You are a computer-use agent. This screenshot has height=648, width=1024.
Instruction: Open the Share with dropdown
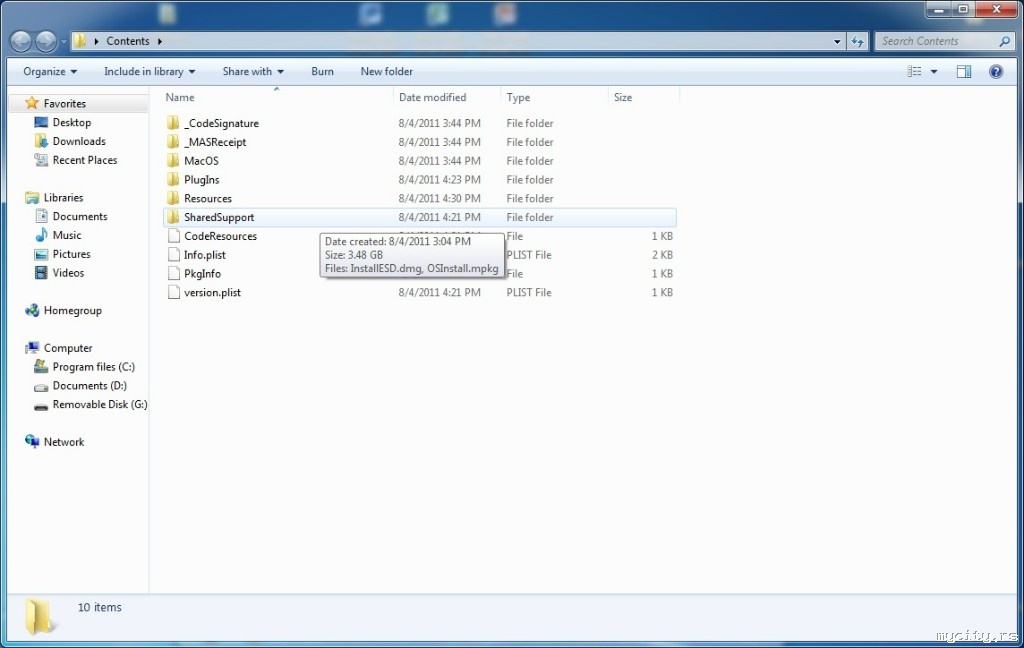(x=253, y=72)
